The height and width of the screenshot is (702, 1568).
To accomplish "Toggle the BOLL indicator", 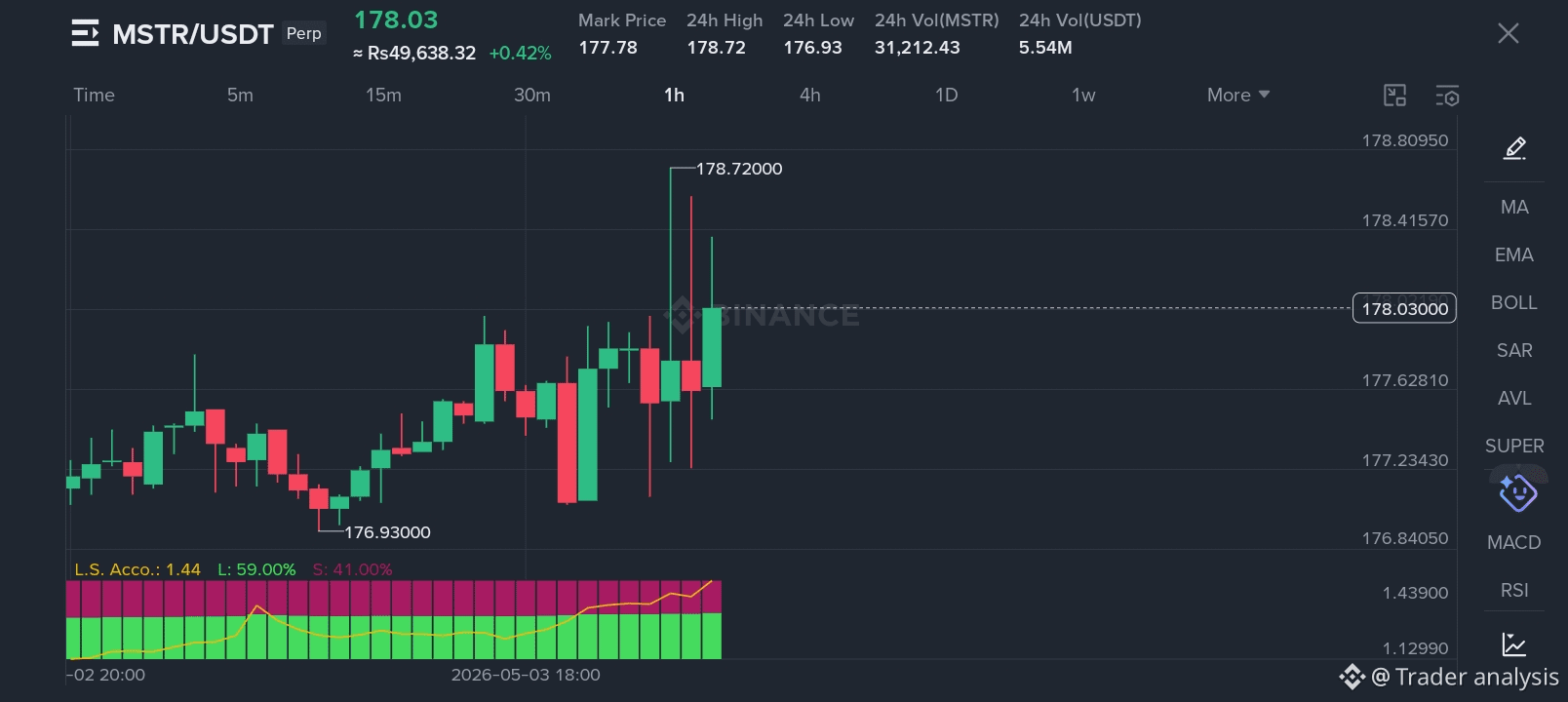I will coord(1514,302).
